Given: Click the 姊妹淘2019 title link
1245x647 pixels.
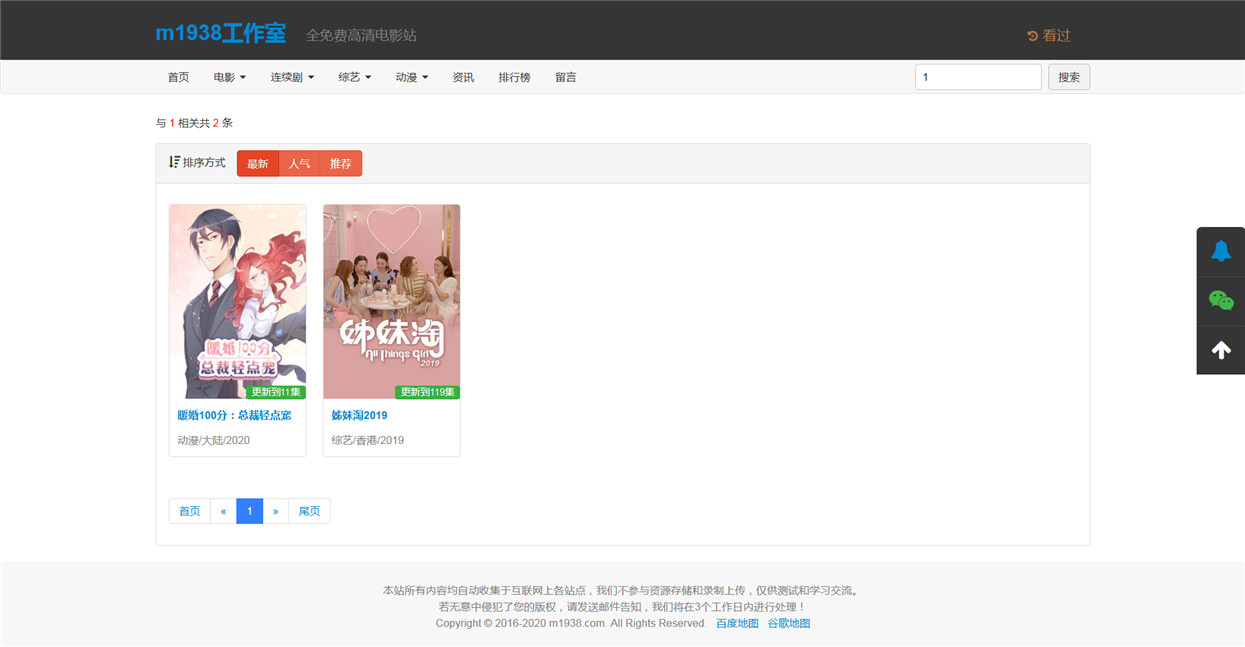Looking at the screenshot, I should pos(360,415).
